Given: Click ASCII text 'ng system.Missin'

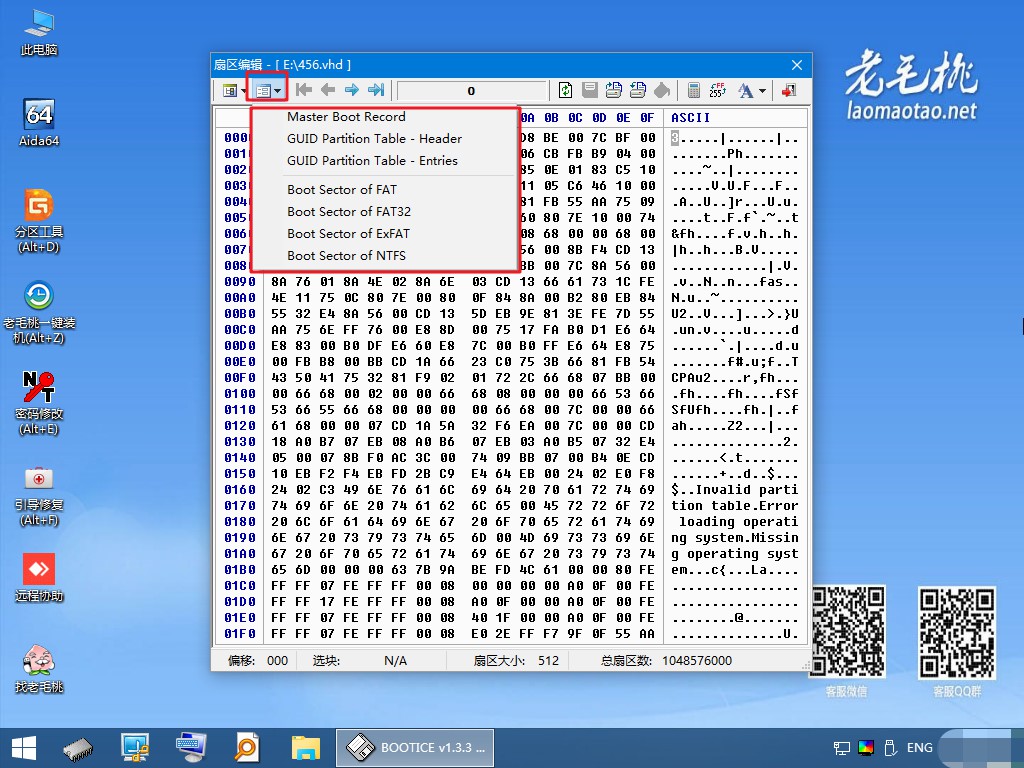Looking at the screenshot, I should (x=735, y=537).
